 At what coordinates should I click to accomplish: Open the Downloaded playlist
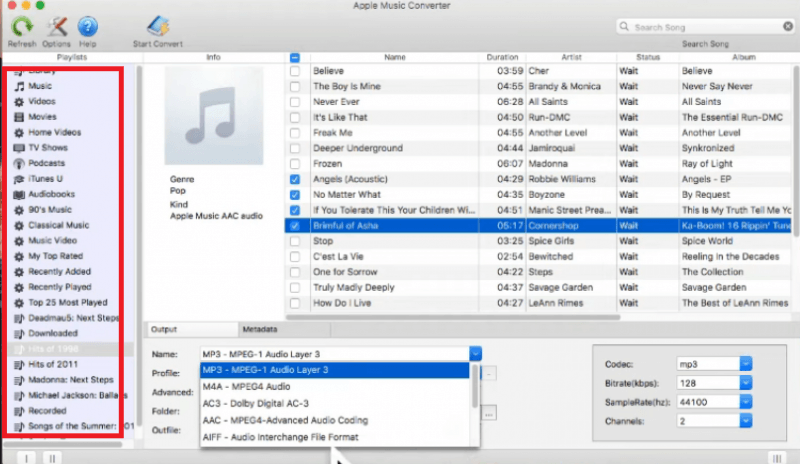(53, 333)
